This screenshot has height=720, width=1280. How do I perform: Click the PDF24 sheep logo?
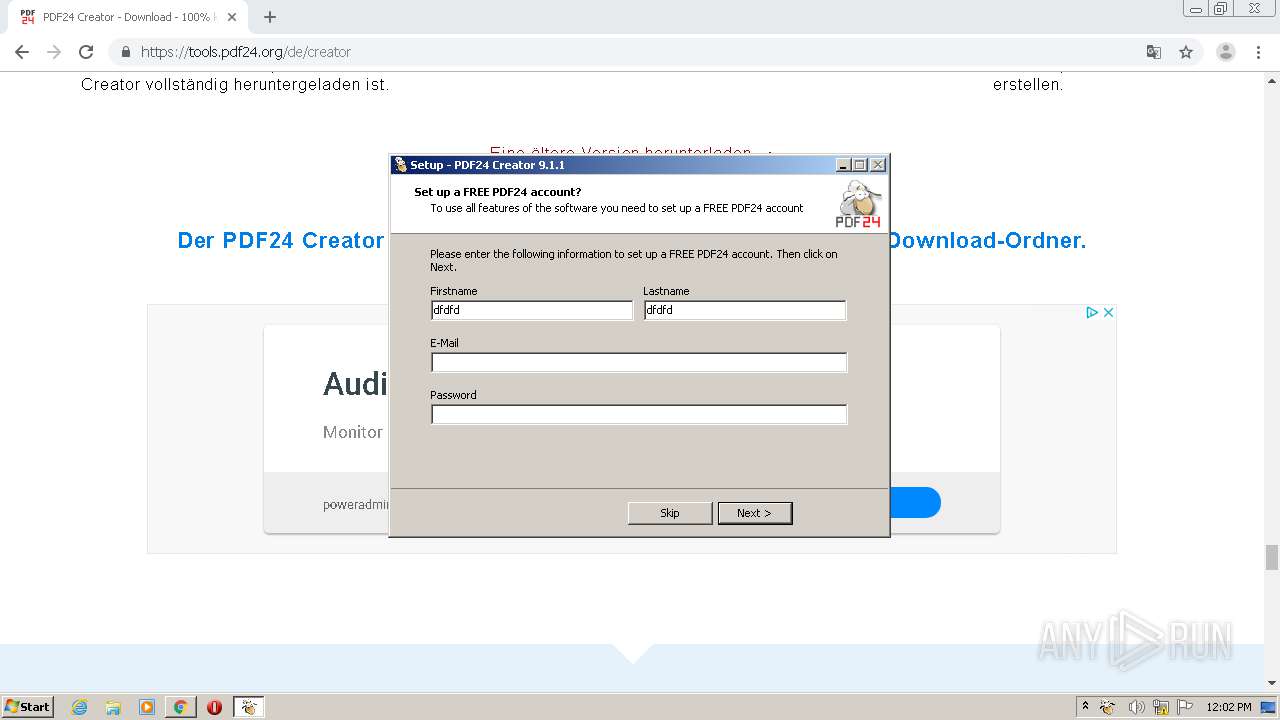tap(859, 204)
